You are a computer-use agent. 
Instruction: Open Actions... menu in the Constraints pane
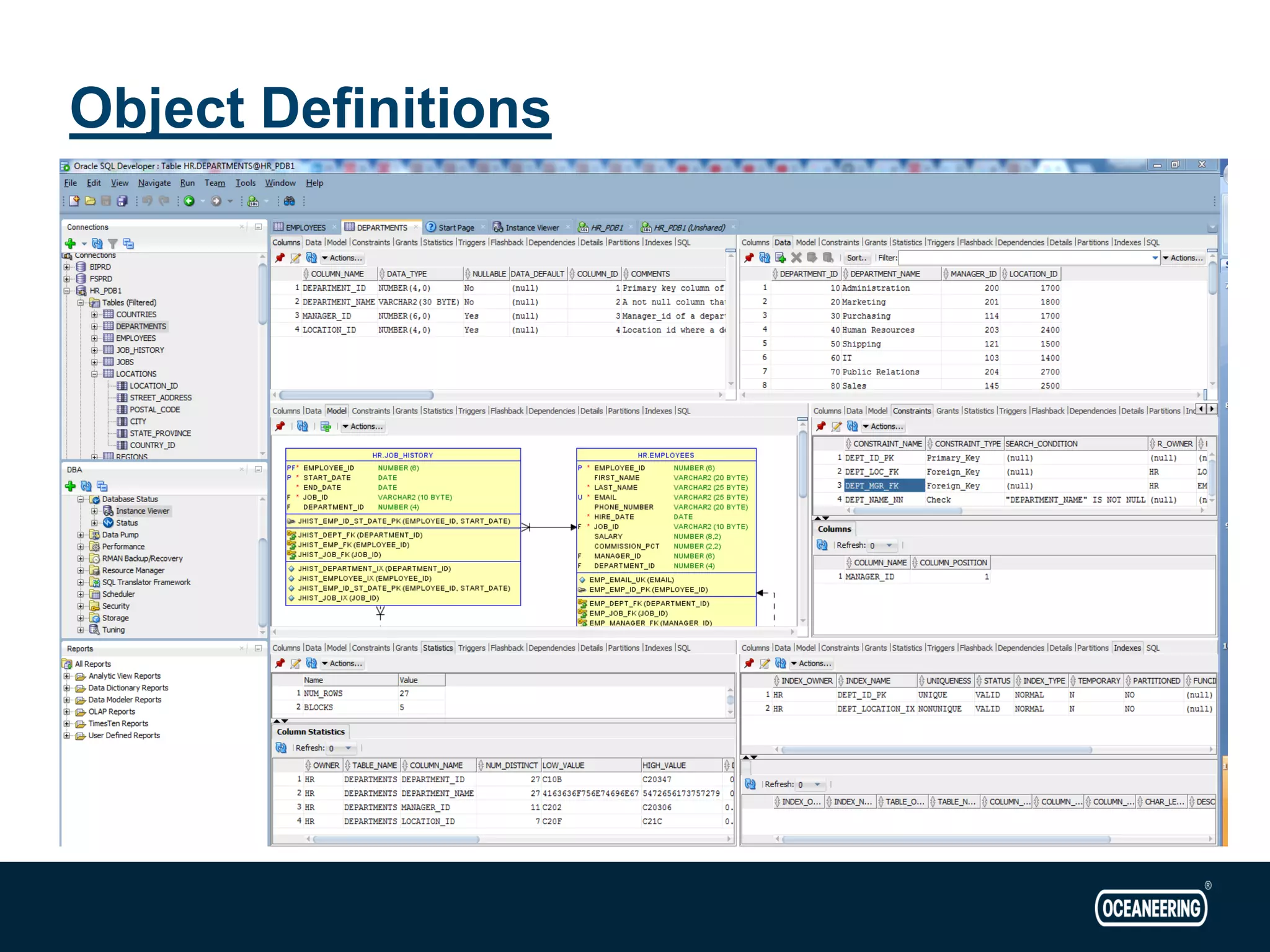point(884,426)
